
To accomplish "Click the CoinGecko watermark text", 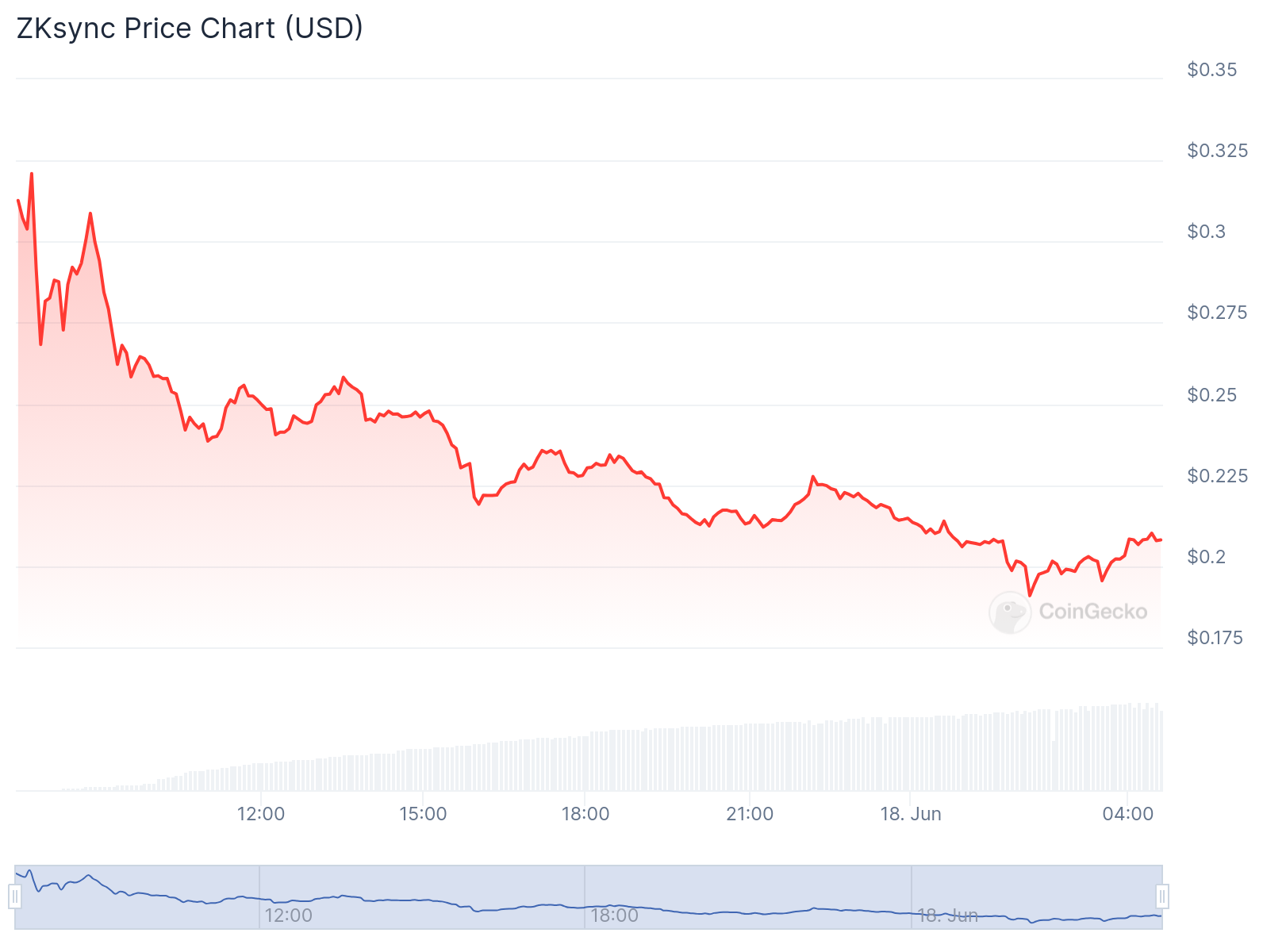I will [1093, 612].
